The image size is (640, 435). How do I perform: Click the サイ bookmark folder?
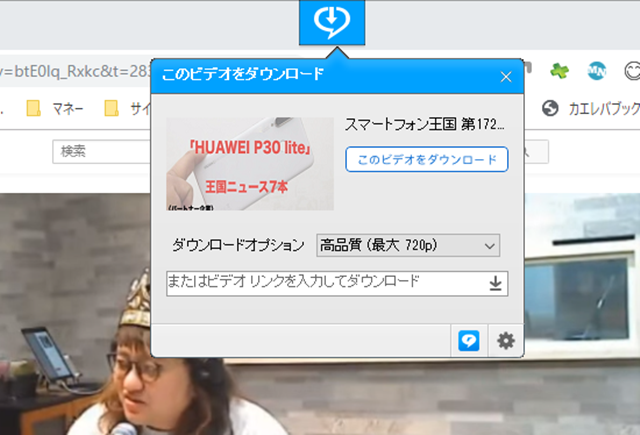click(127, 109)
